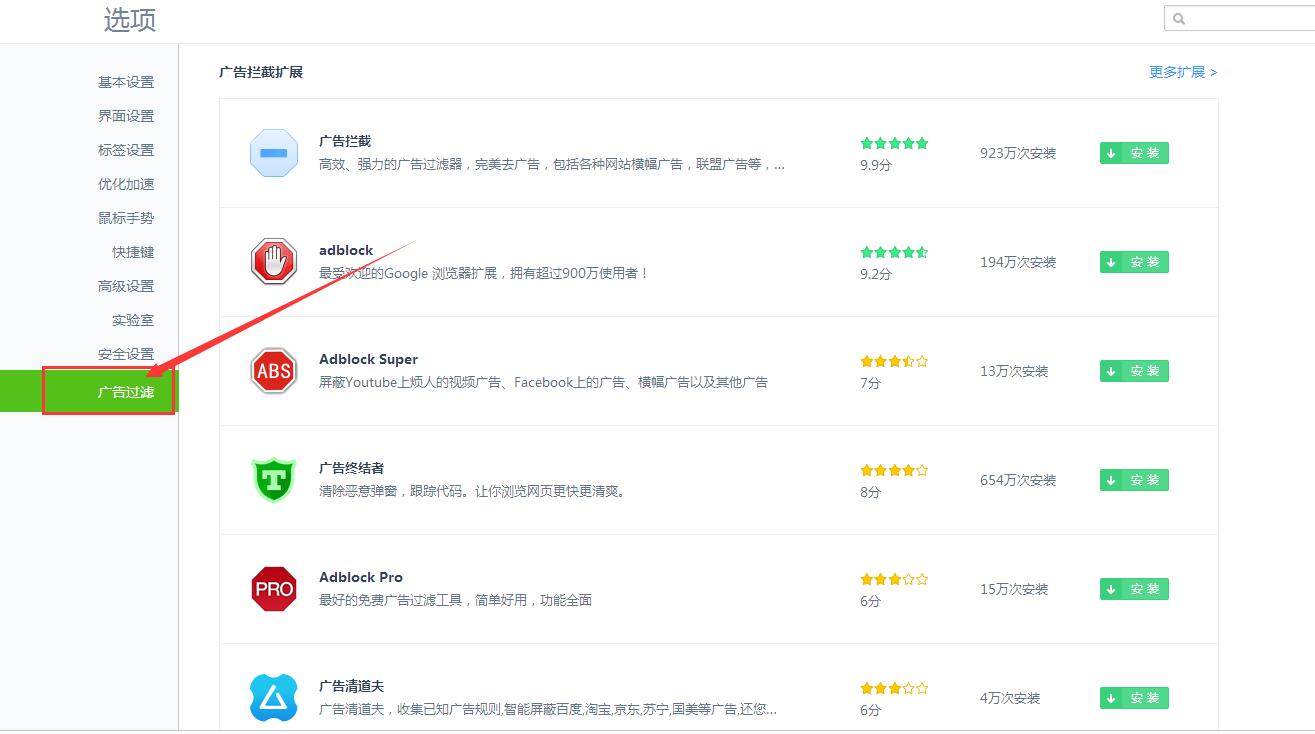Viewport: 1315px width, 734px height.
Task: Open the 更多扩展 link
Action: (1181, 72)
